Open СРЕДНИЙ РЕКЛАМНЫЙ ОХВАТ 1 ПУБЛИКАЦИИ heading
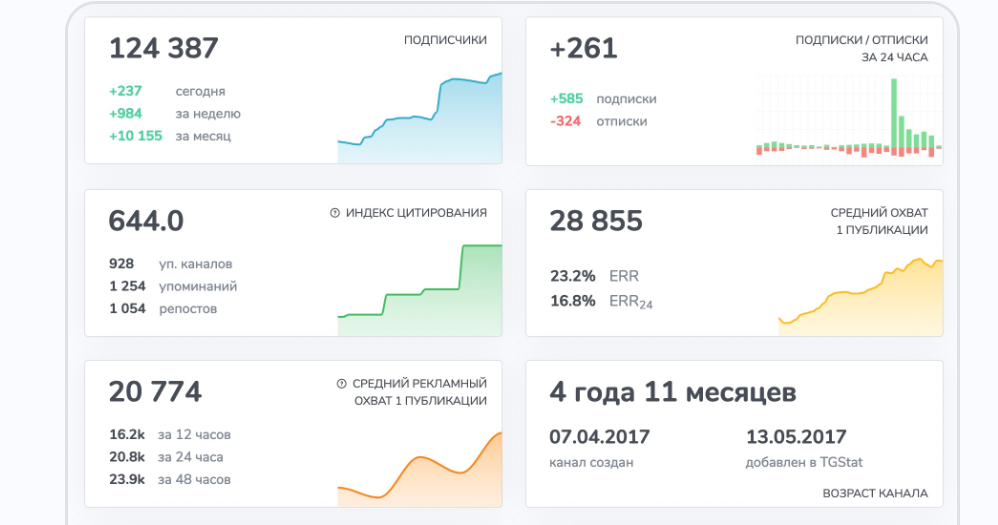Image resolution: width=998 pixels, height=525 pixels. pos(419,392)
